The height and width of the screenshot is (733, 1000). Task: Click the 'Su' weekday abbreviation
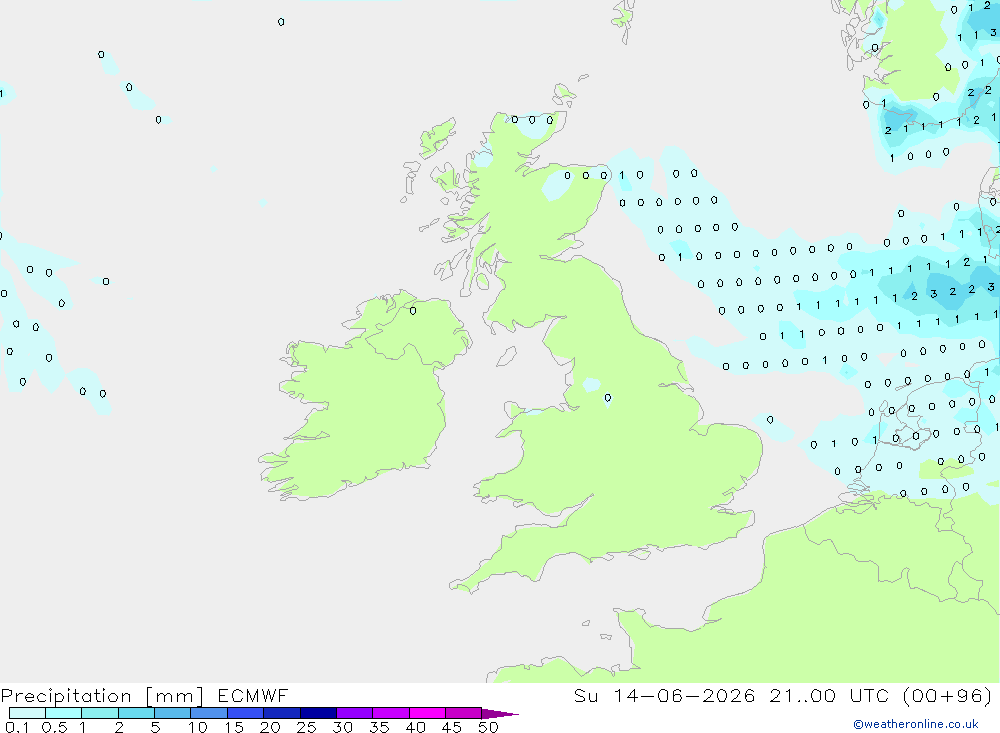point(586,695)
